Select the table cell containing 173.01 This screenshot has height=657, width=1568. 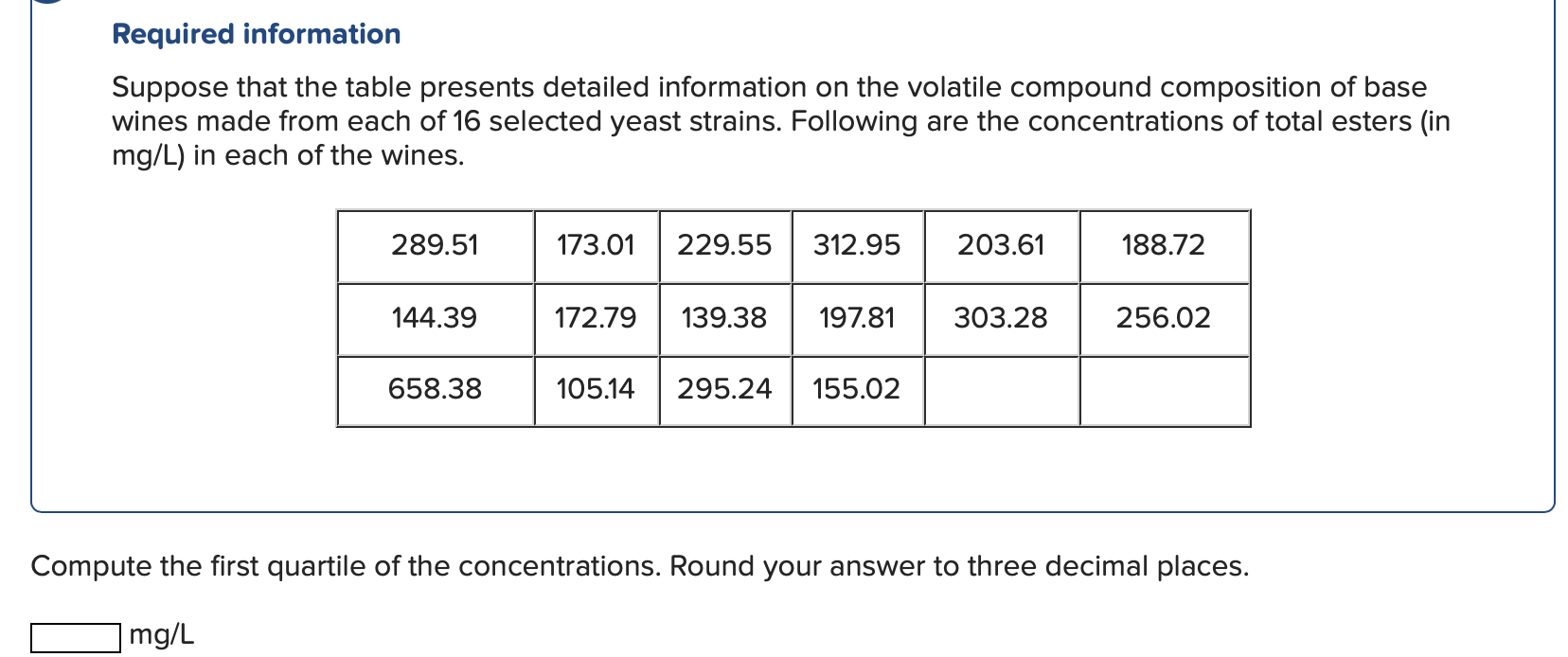click(597, 245)
